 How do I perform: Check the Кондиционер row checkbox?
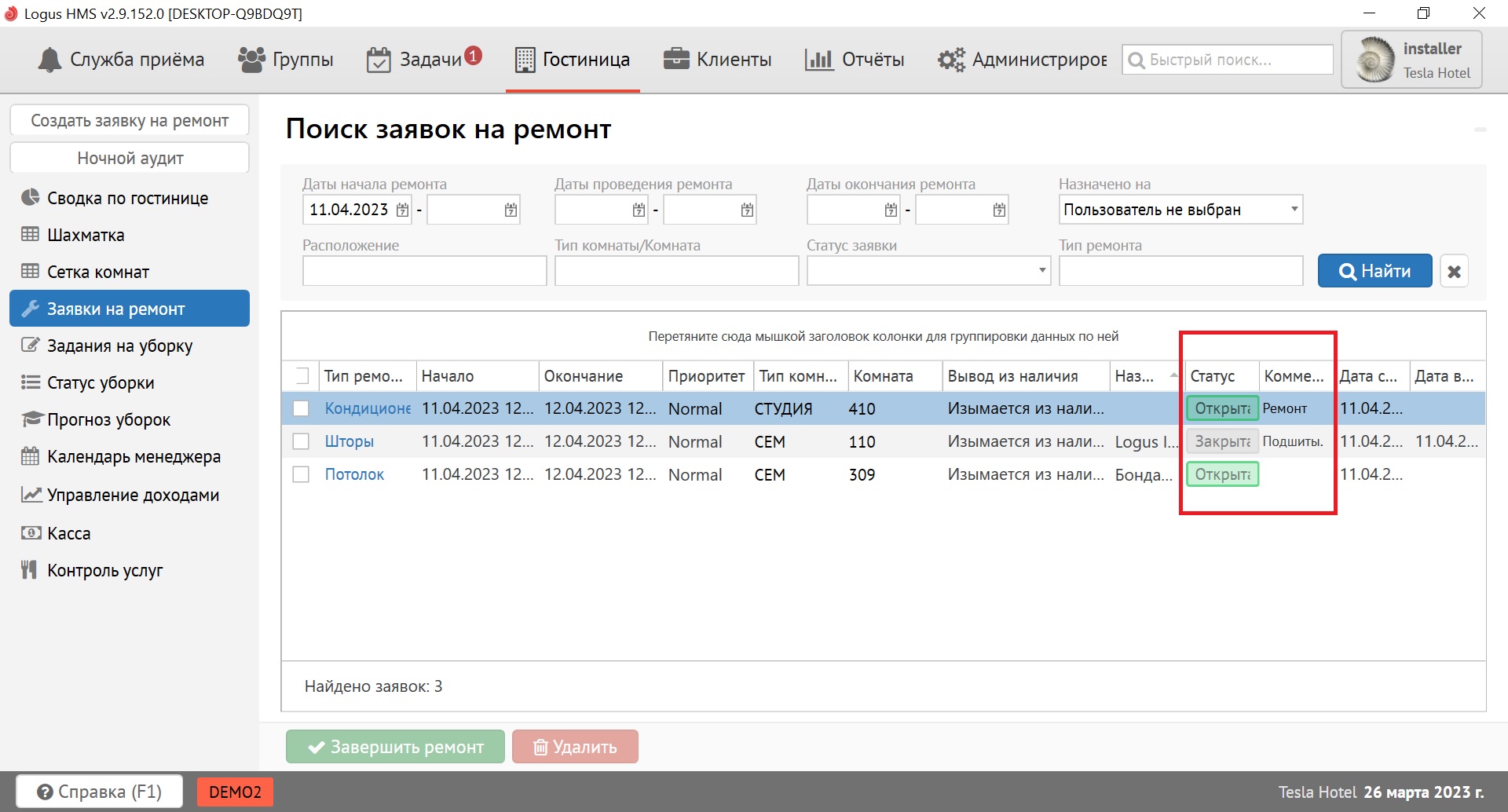pyautogui.click(x=301, y=408)
